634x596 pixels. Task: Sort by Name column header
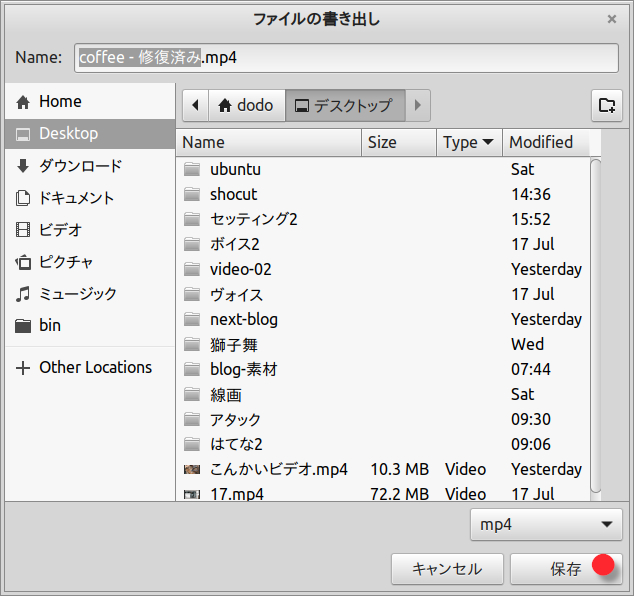tap(268, 142)
